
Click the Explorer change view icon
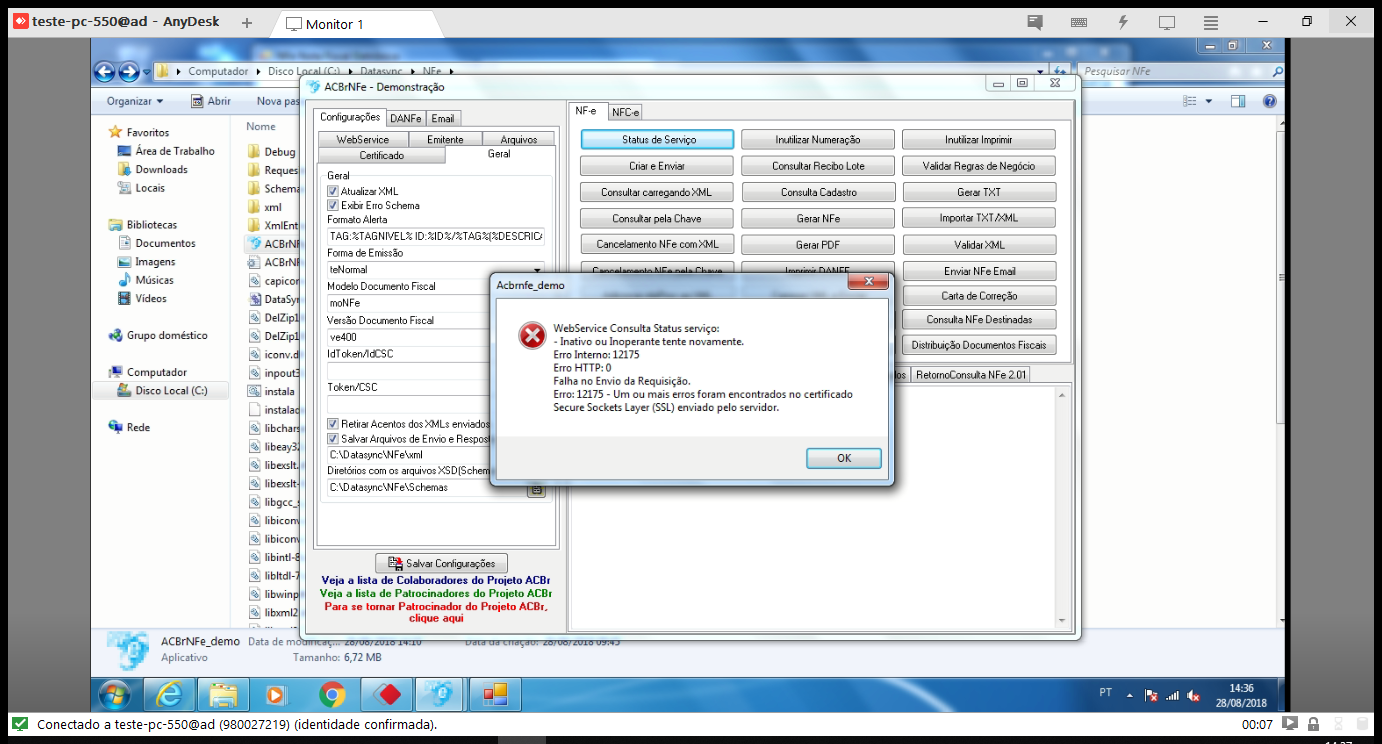1190,101
